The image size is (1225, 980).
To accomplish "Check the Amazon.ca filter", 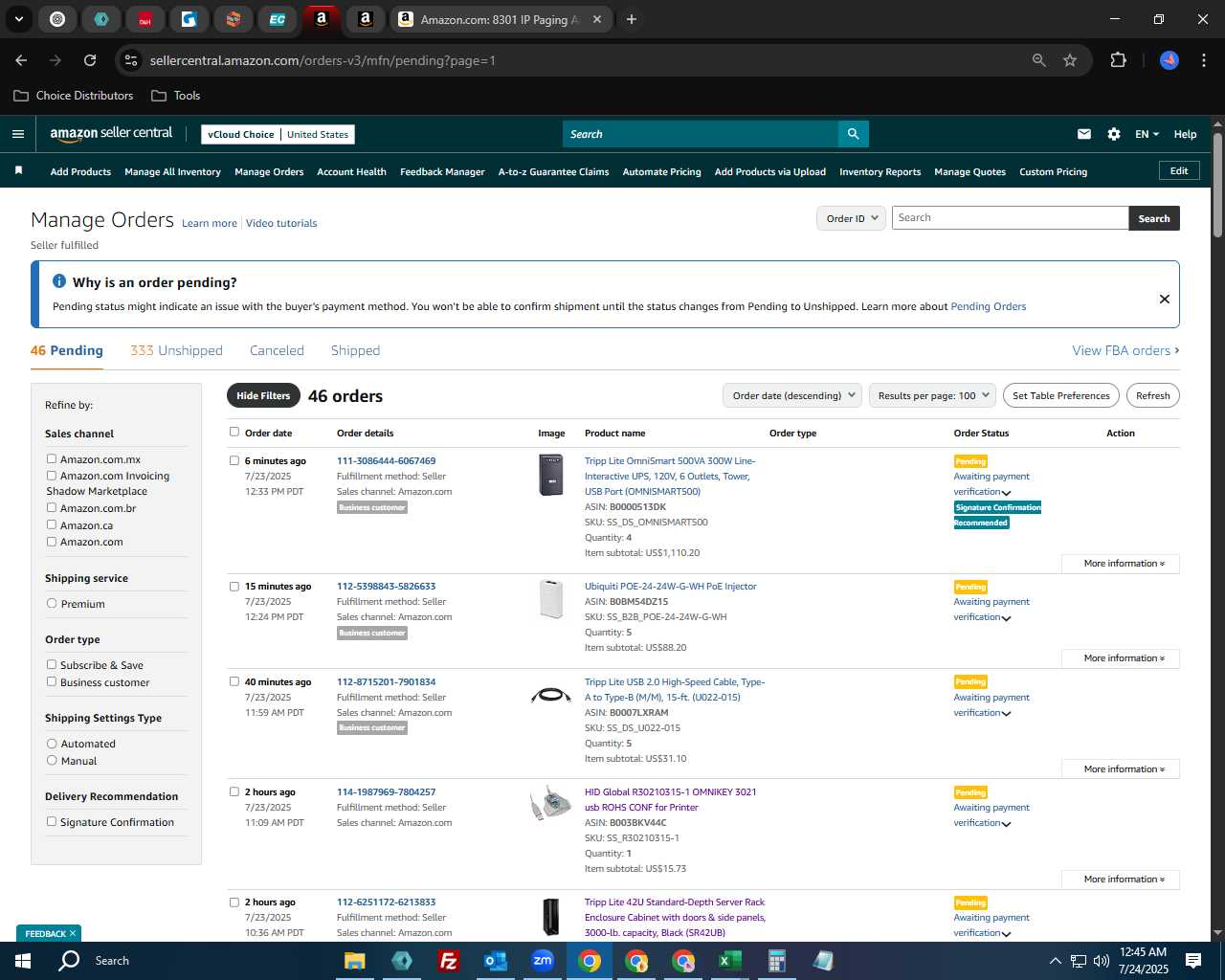I will pyautogui.click(x=52, y=525).
